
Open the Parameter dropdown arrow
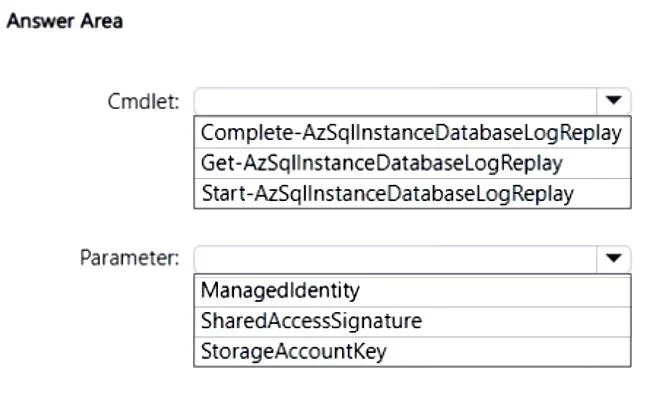[x=613, y=258]
